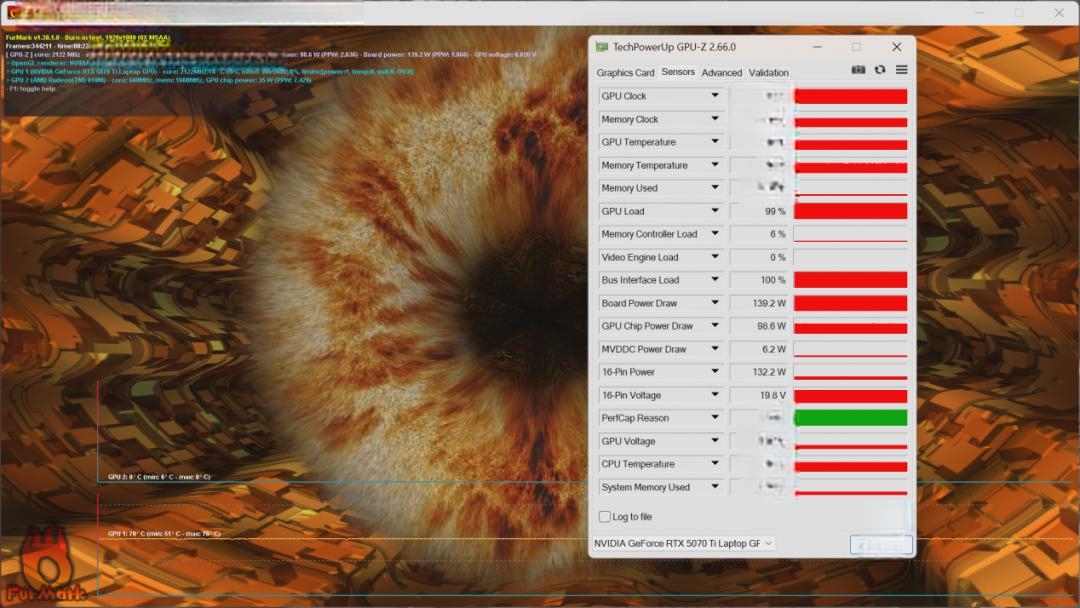
Task: Click the GPU Chip Power value 98.6 W
Action: (771, 326)
